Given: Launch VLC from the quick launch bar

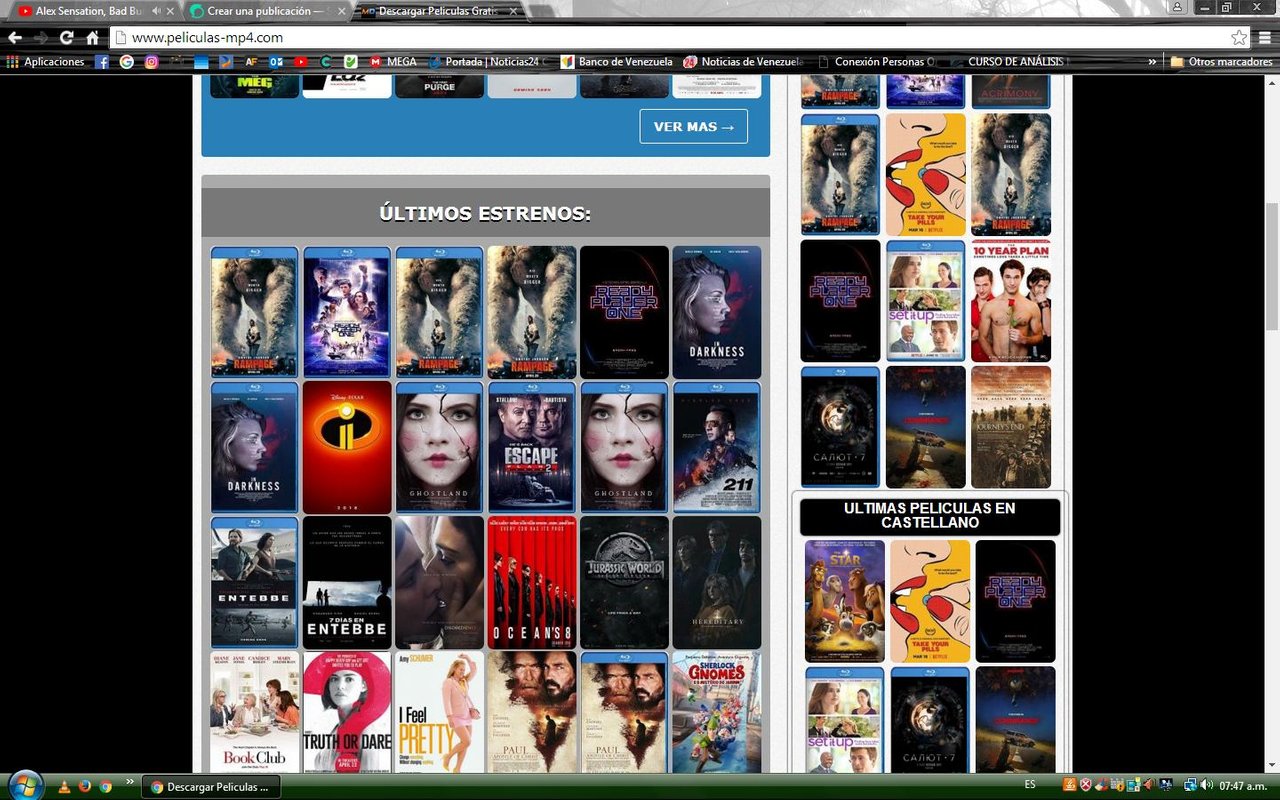Looking at the screenshot, I should click(x=65, y=786).
